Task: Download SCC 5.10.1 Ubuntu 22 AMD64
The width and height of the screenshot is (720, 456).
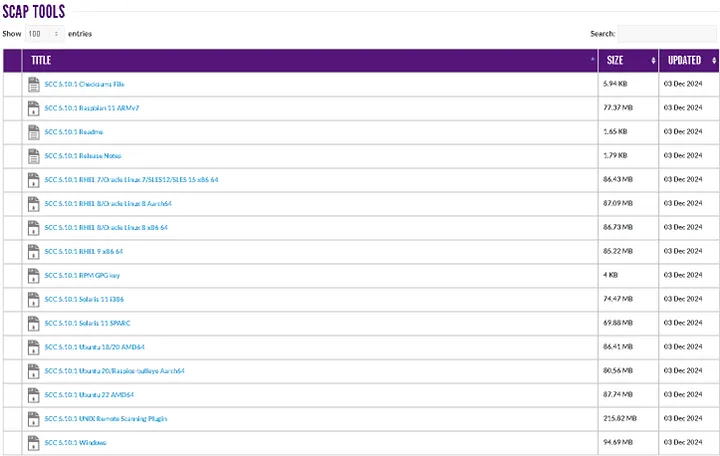Action: coord(90,394)
